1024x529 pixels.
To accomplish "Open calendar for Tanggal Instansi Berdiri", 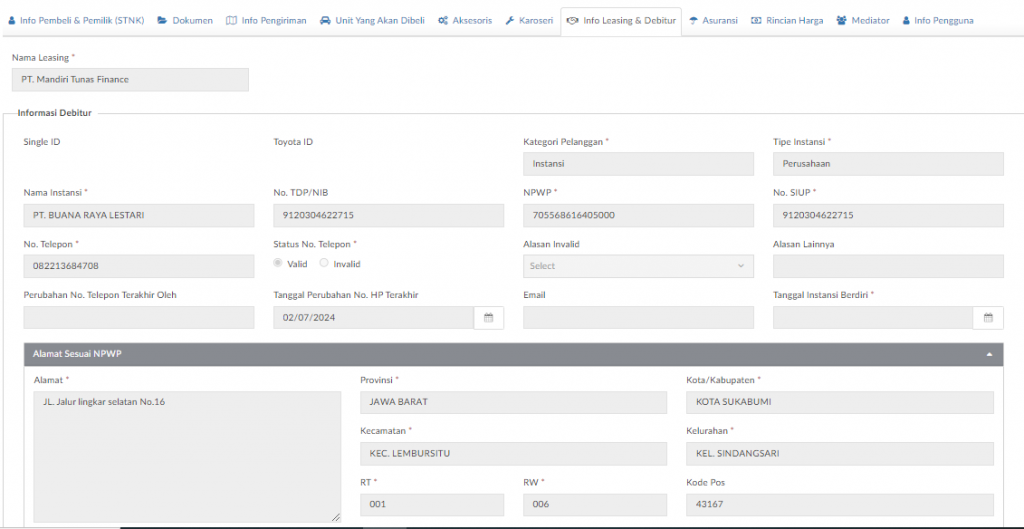I will [988, 317].
